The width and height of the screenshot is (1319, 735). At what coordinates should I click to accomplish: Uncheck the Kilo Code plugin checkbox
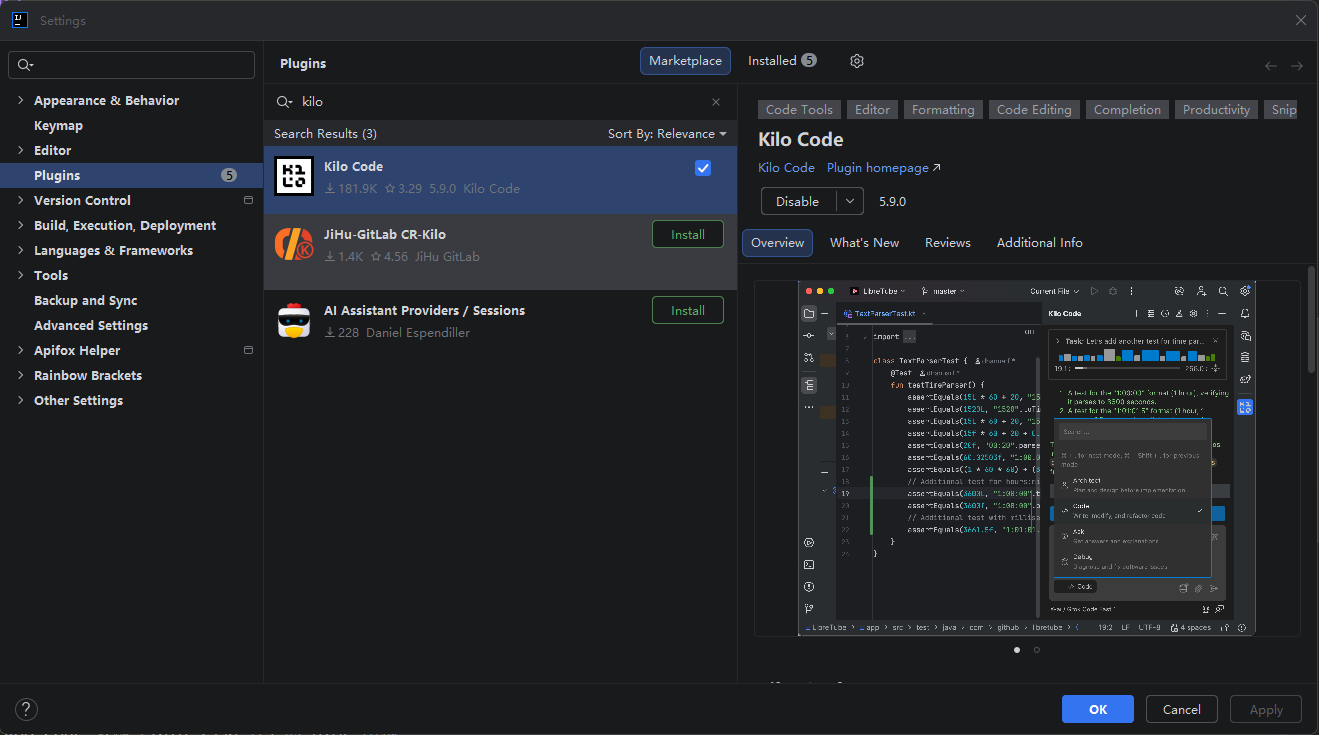703,167
